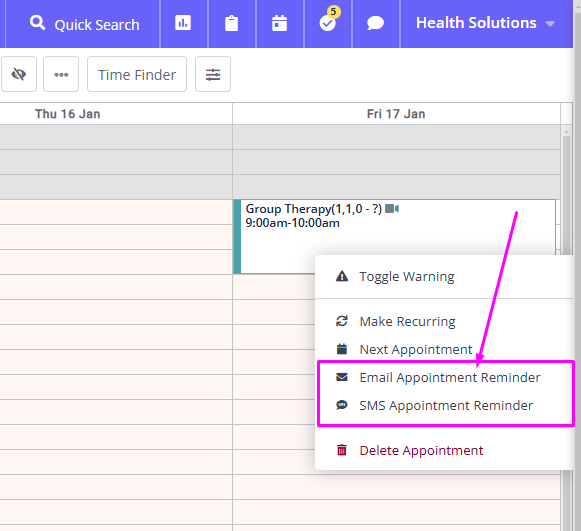Open the calendar icon in top bar
Screen dimensions: 581x531
click(279, 23)
